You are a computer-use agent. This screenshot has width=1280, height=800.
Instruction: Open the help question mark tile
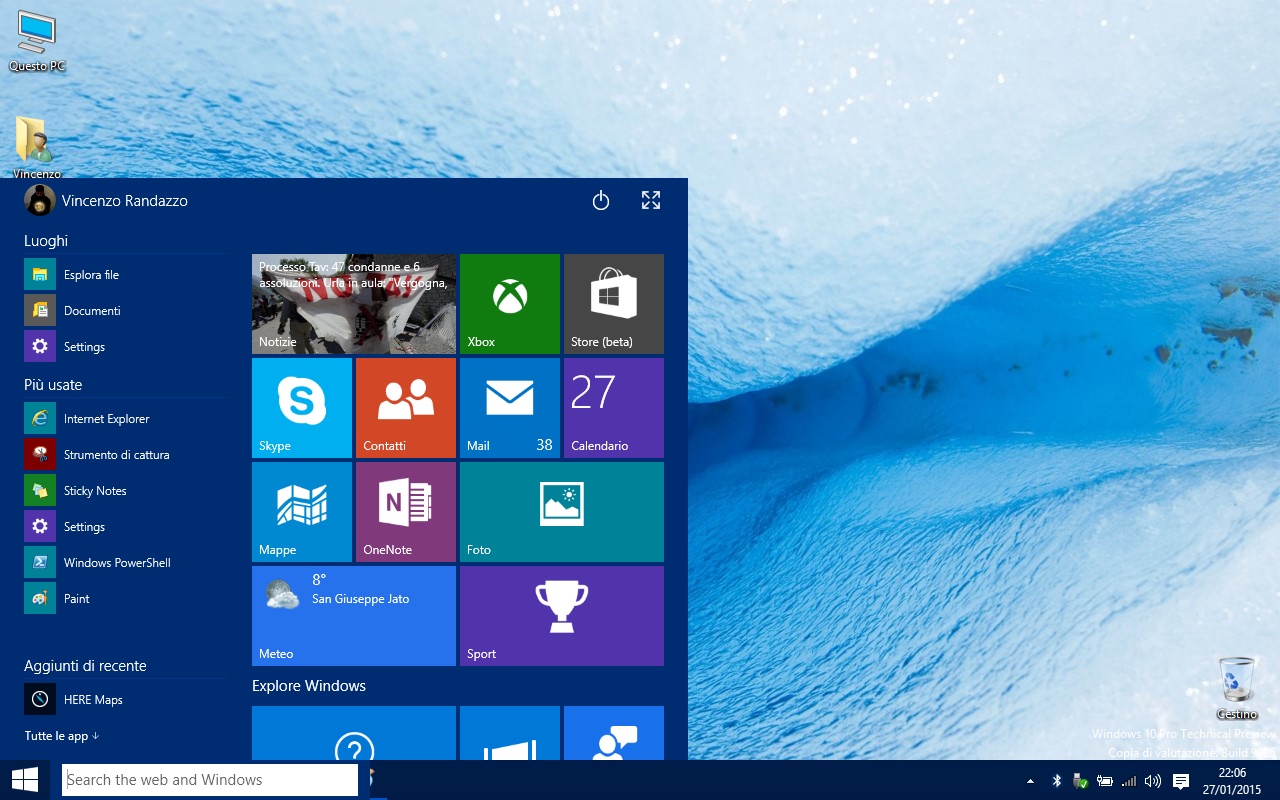(x=354, y=733)
